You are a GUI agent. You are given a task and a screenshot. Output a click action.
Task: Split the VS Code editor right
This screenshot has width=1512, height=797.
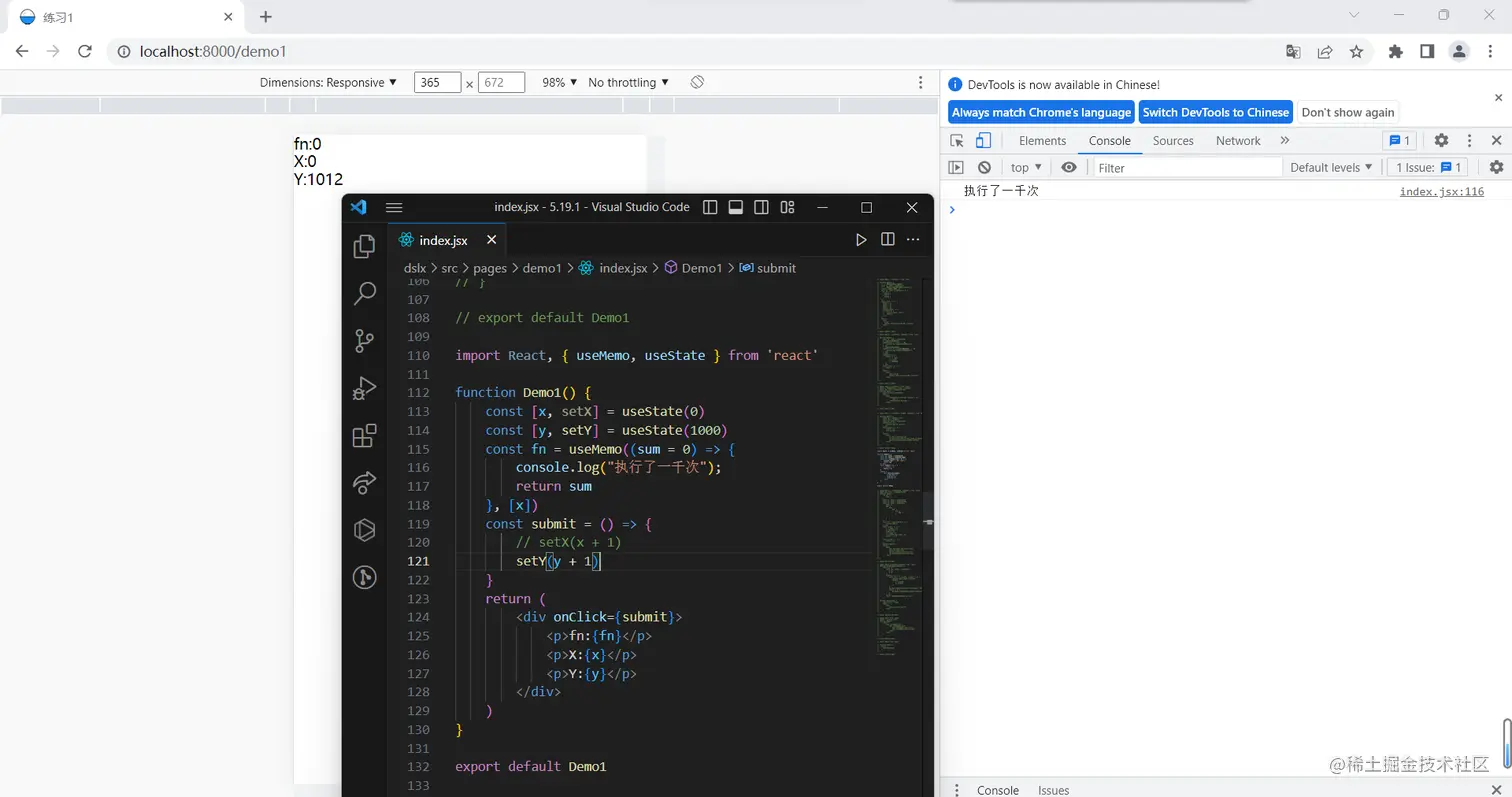pos(887,240)
